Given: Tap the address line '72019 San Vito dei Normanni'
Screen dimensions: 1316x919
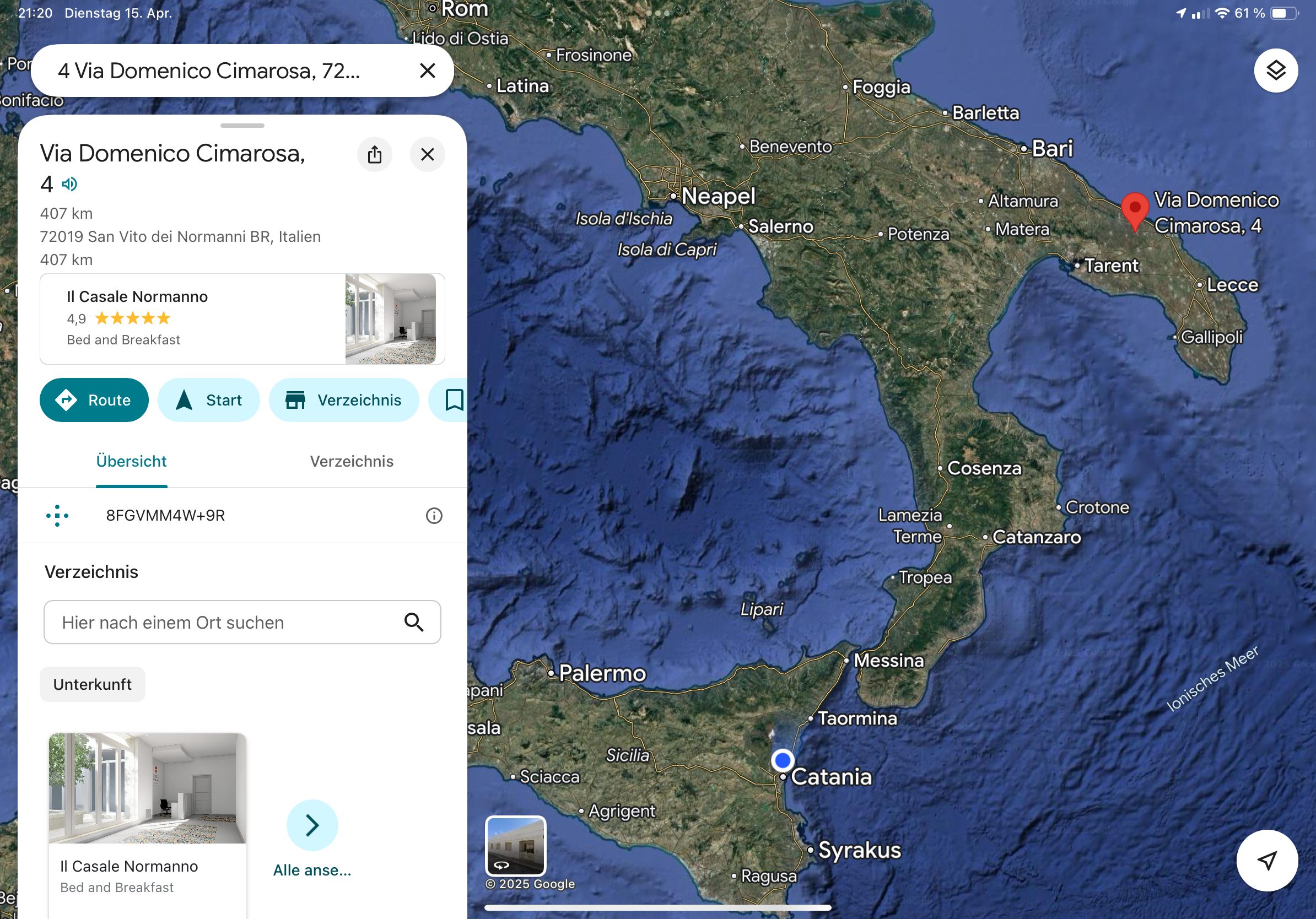Looking at the screenshot, I should [180, 236].
